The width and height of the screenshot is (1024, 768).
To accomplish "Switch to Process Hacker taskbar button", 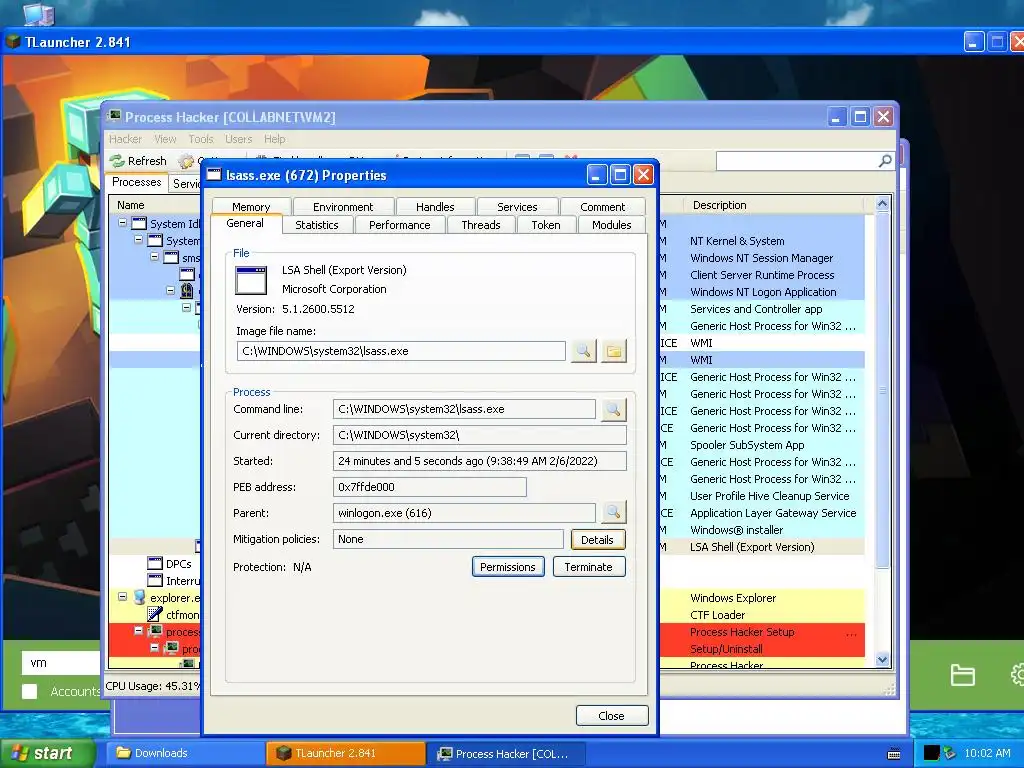I will pyautogui.click(x=506, y=753).
